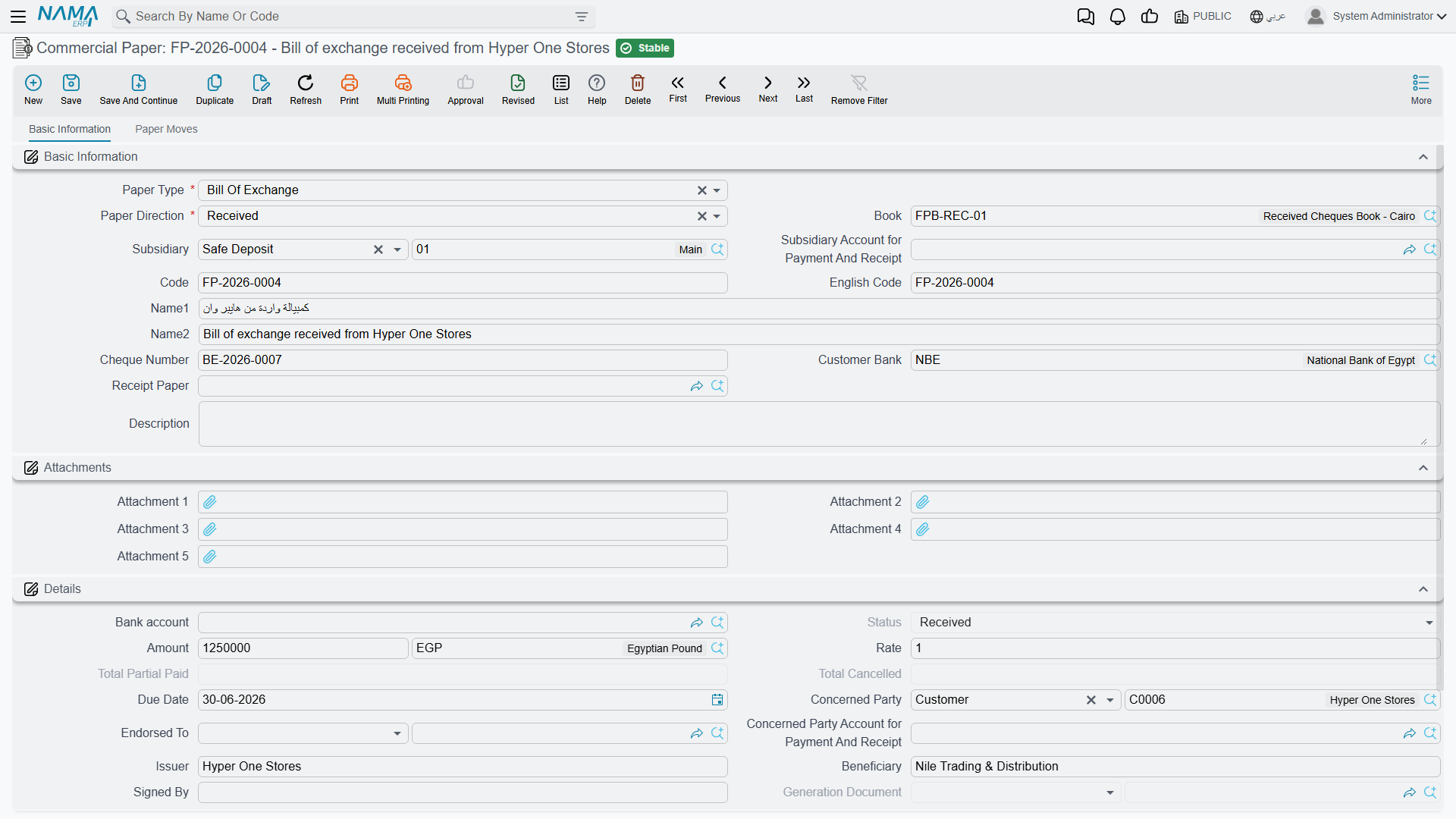Open Customer Bank lookup search
This screenshot has height=819, width=1456.
1430,360
